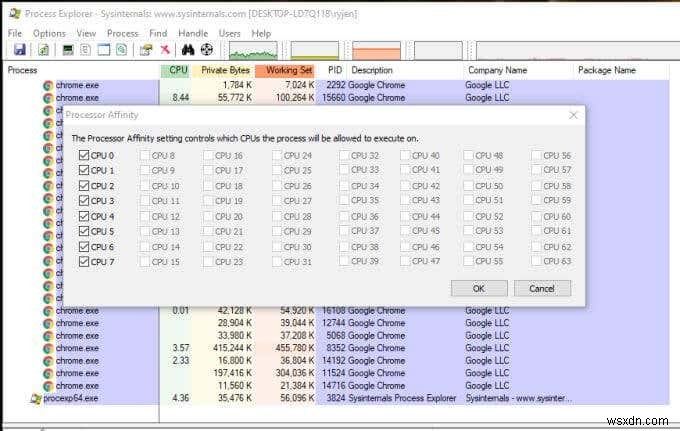The width and height of the screenshot is (680, 431).
Task: Toggle the Show Lower Pane toolbar icon
Action: click(104, 49)
